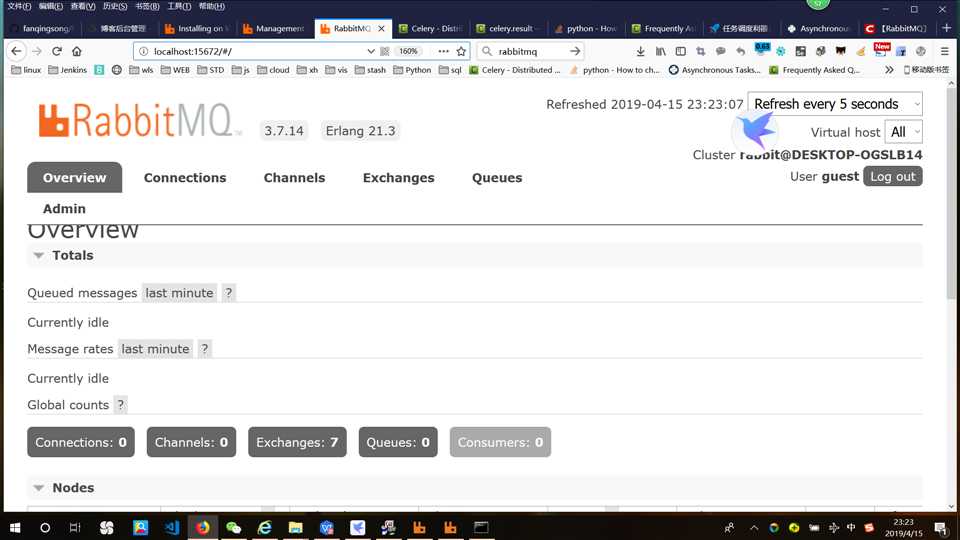This screenshot has width=960, height=540.
Task: Bookmark this page with the star icon
Action: point(461,51)
